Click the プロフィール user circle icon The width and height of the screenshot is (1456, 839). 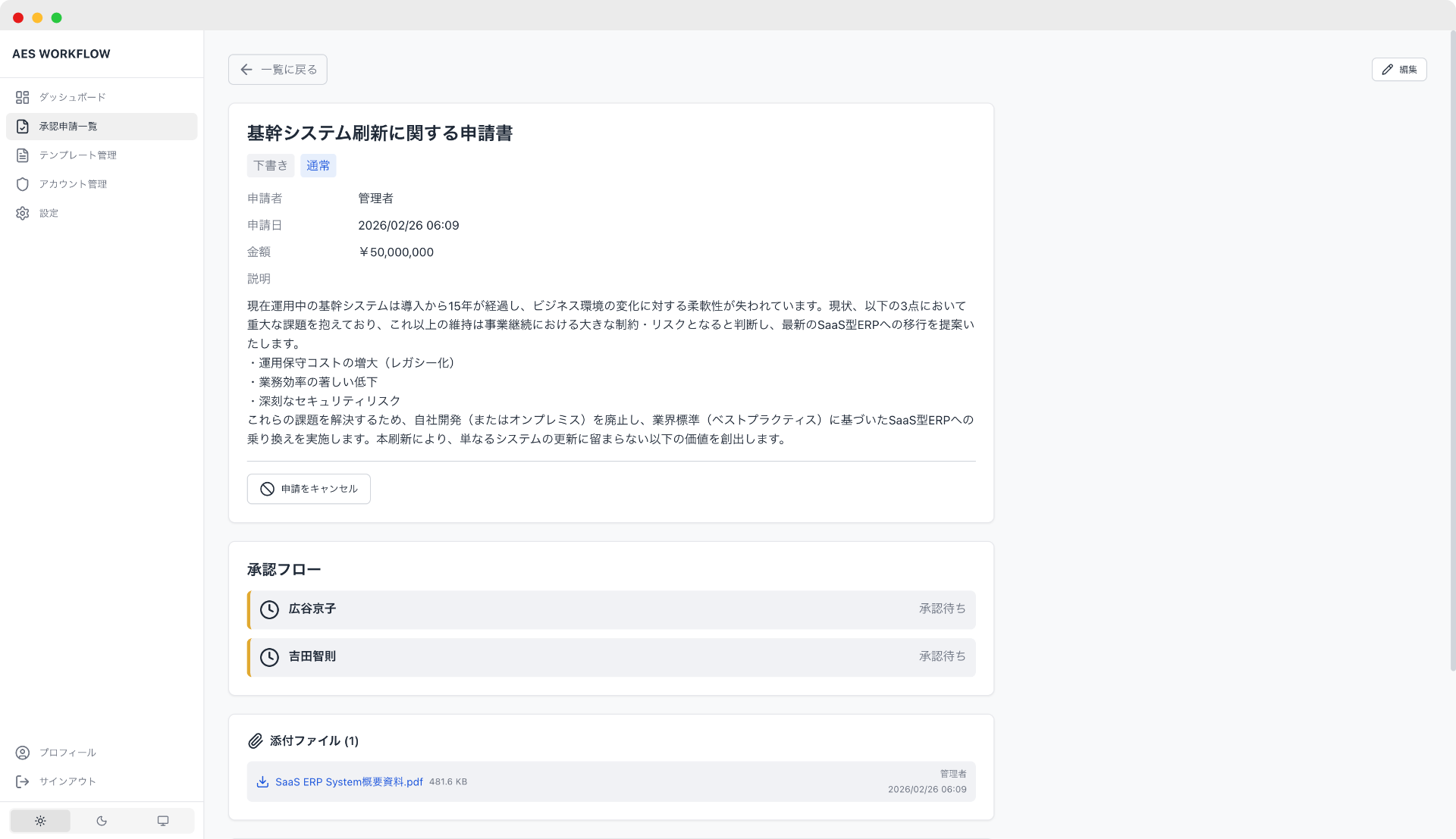pyautogui.click(x=22, y=753)
